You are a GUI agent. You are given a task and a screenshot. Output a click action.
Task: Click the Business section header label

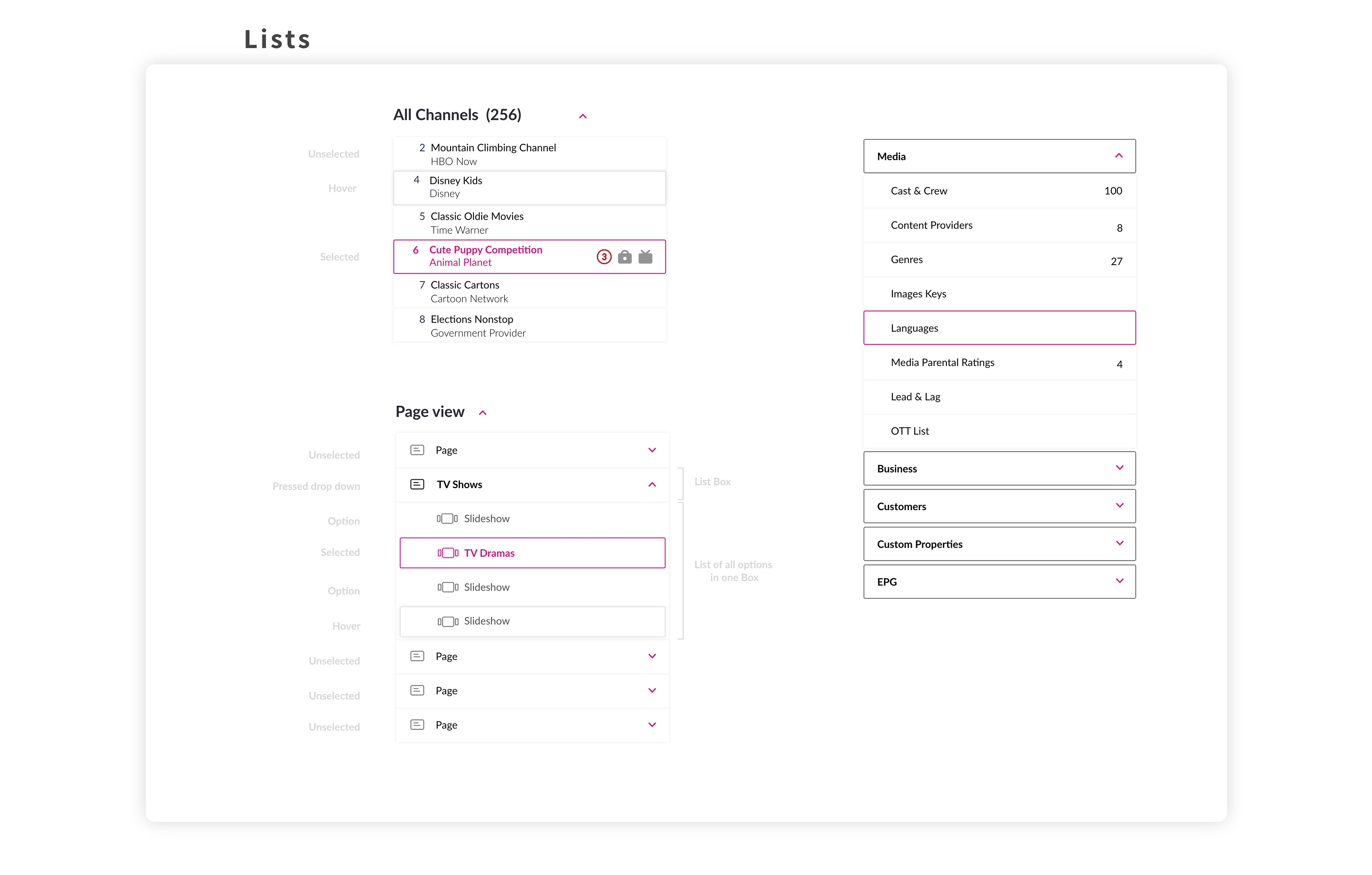[897, 469]
